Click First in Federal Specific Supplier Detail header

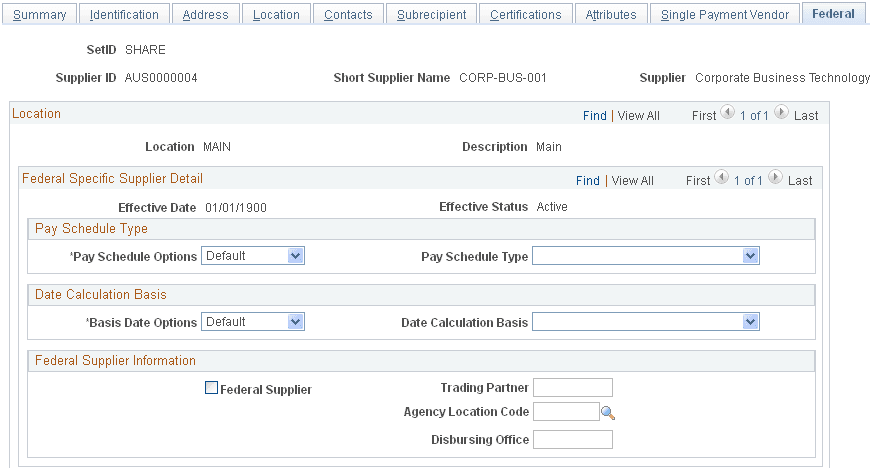coord(698,180)
